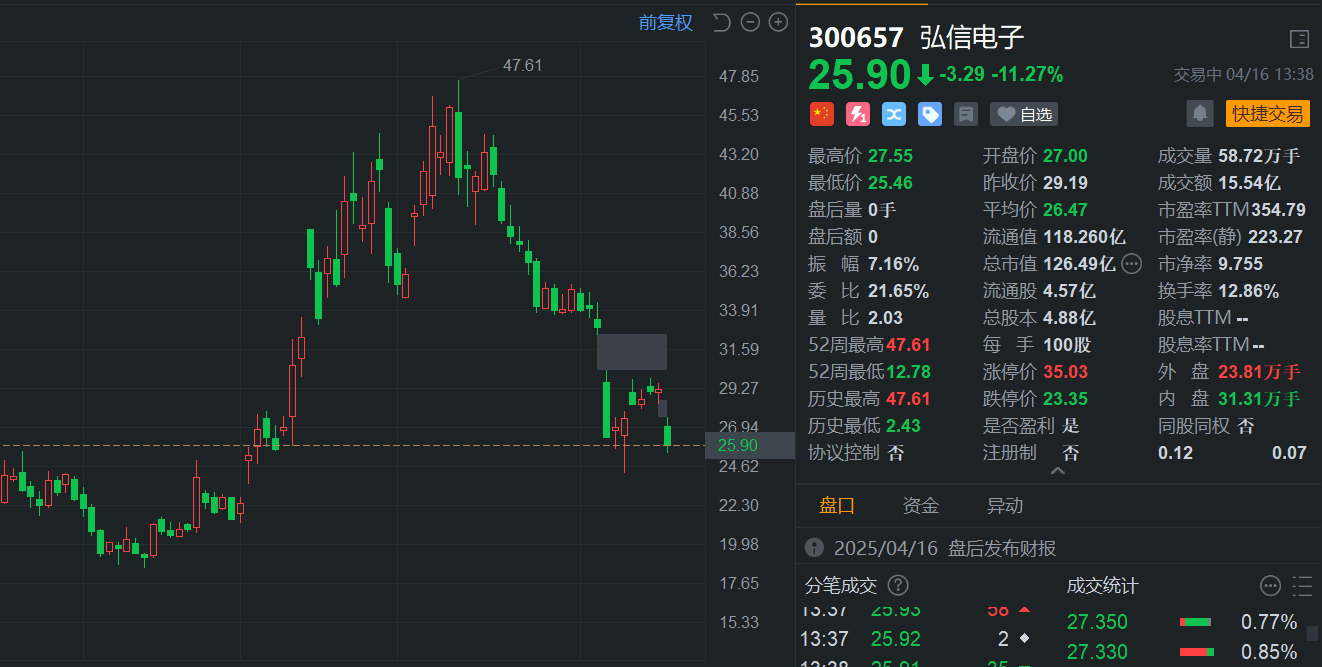This screenshot has width=1322, height=667.
Task: Zoom out the K-line chart
Action: [750, 23]
